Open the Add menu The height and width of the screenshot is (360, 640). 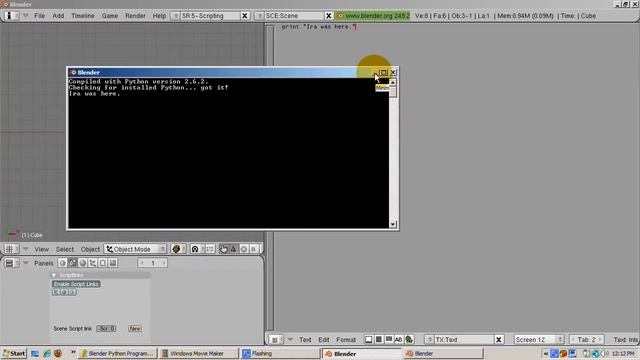[x=58, y=16]
